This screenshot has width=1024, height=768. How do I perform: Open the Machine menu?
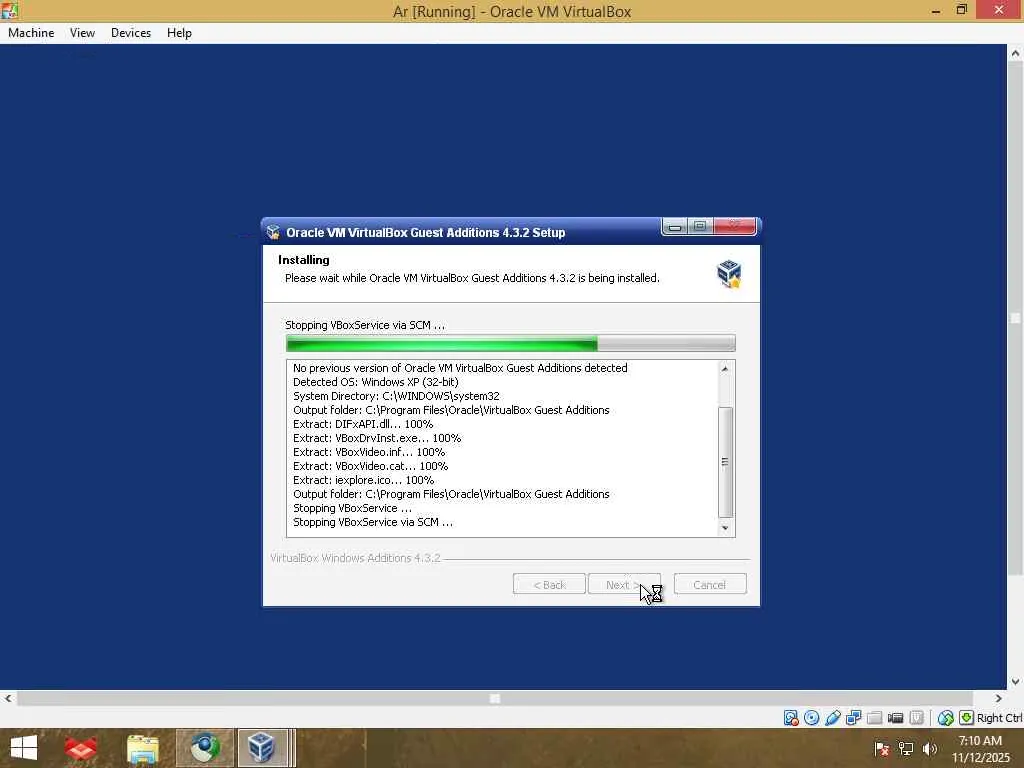(x=31, y=33)
